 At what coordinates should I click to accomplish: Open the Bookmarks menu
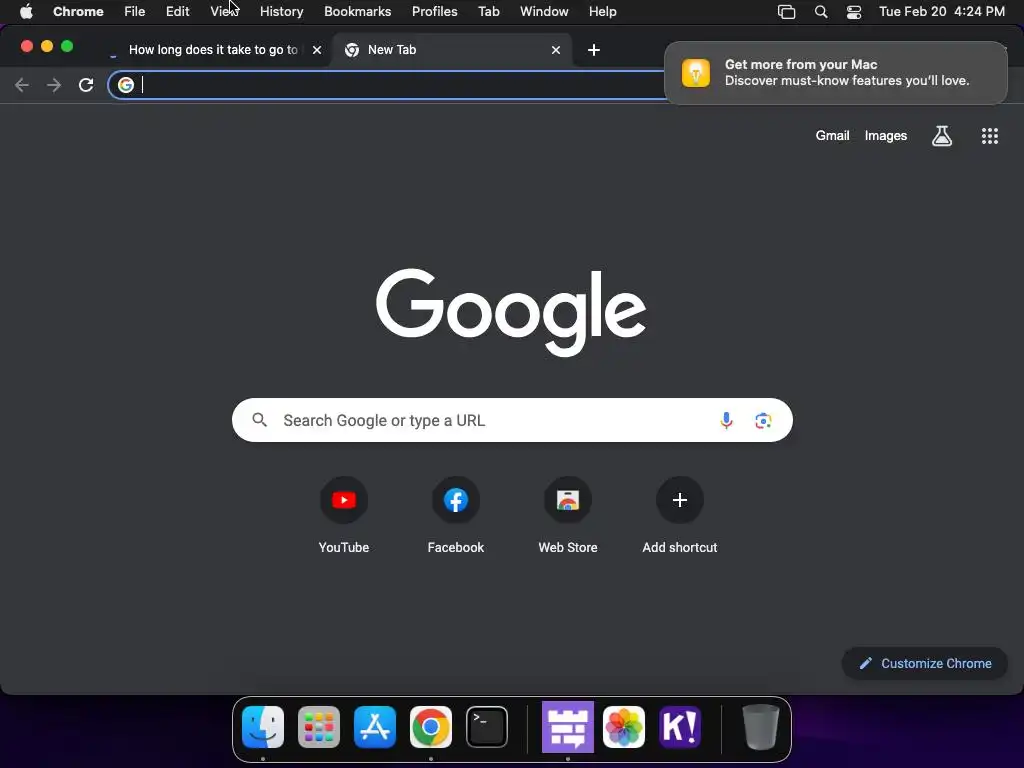[358, 12]
